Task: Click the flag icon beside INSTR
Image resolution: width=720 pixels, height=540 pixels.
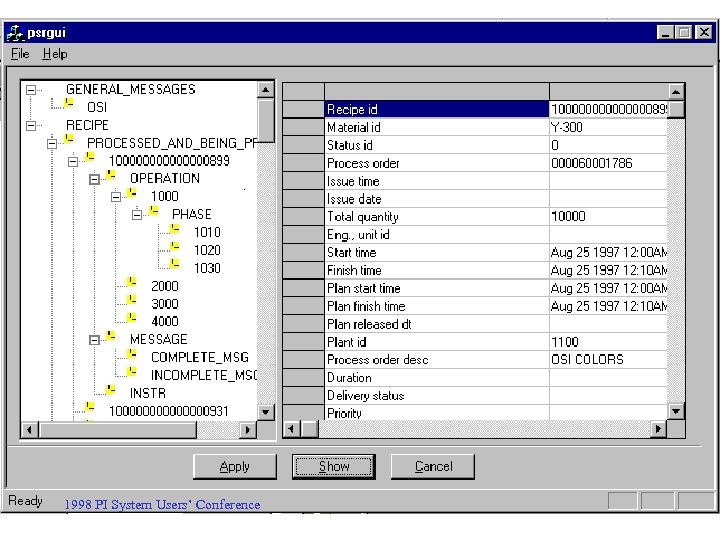Action: 111,389
